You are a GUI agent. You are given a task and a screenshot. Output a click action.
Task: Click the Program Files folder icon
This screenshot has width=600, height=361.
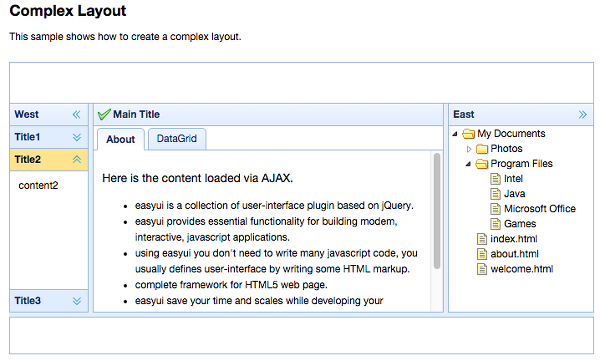(482, 164)
